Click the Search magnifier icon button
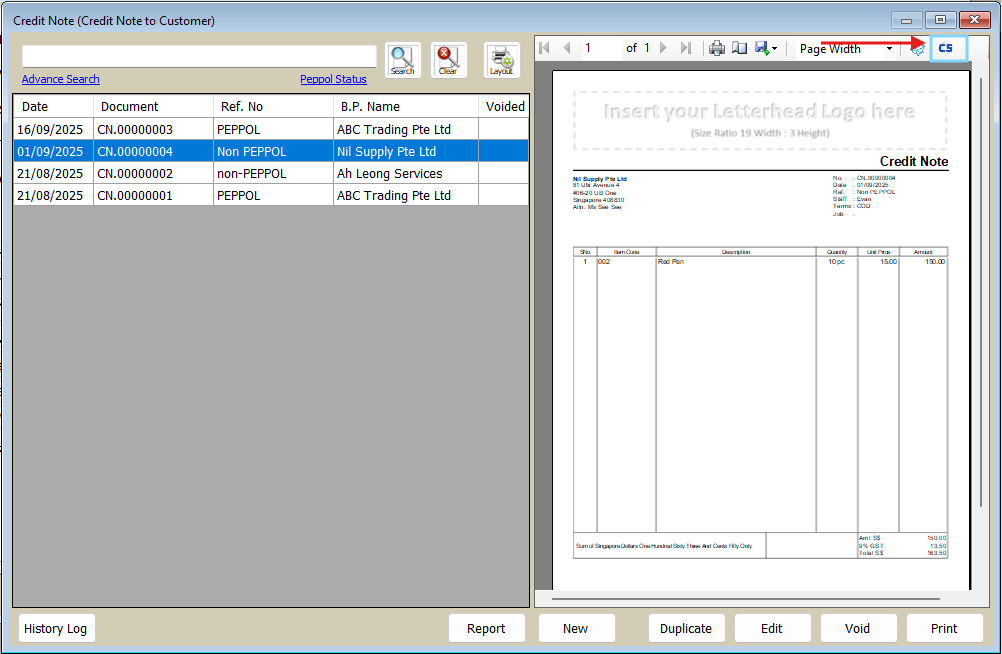 pyautogui.click(x=402, y=60)
